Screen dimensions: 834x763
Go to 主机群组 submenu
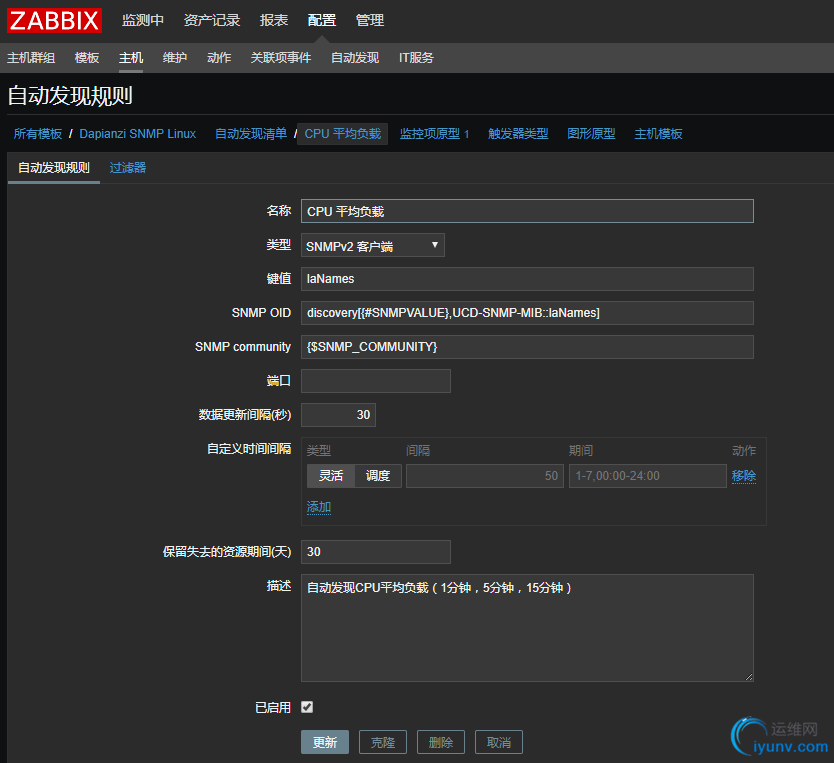tap(31, 57)
